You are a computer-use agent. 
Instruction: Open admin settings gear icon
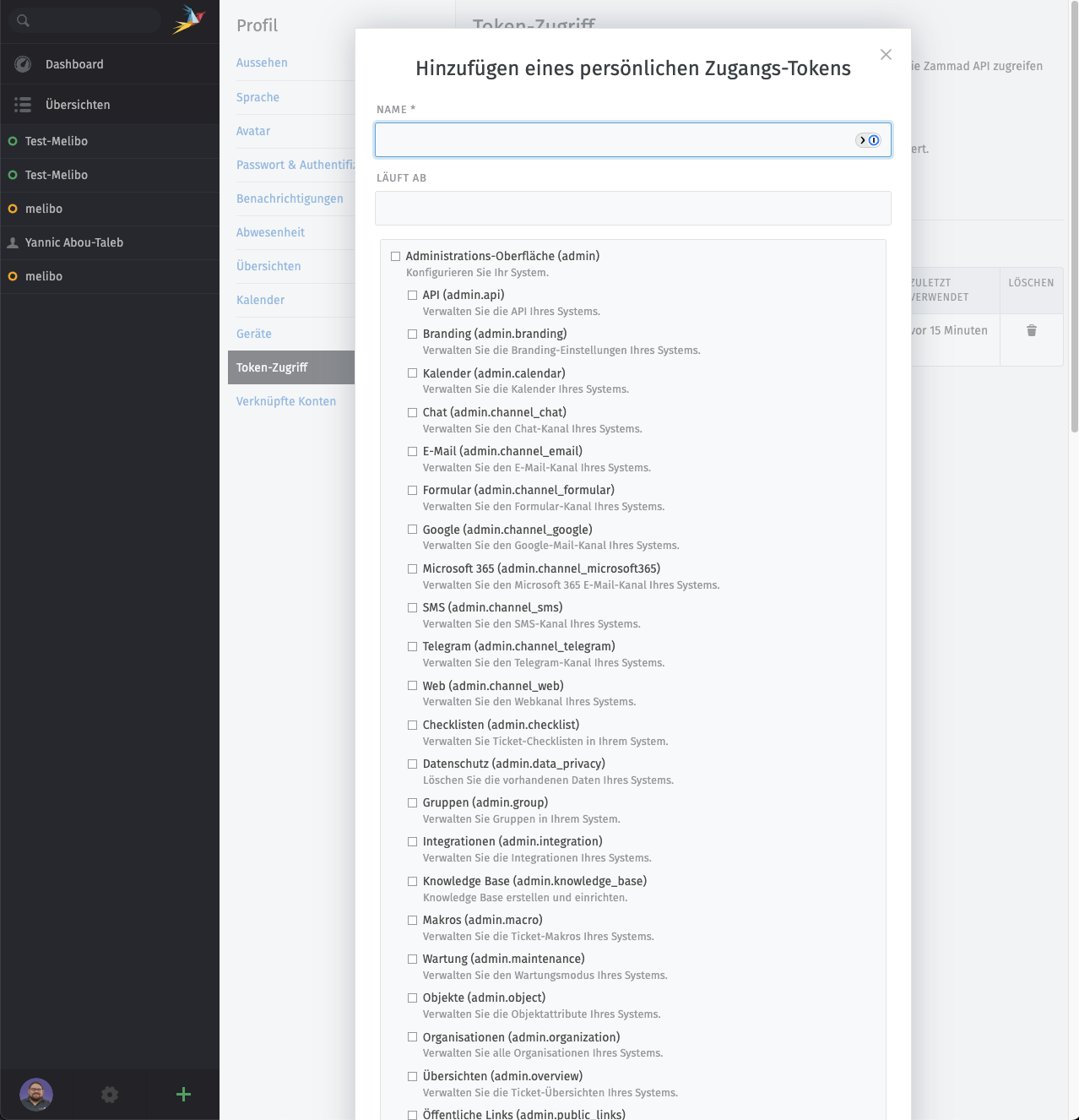click(110, 1095)
